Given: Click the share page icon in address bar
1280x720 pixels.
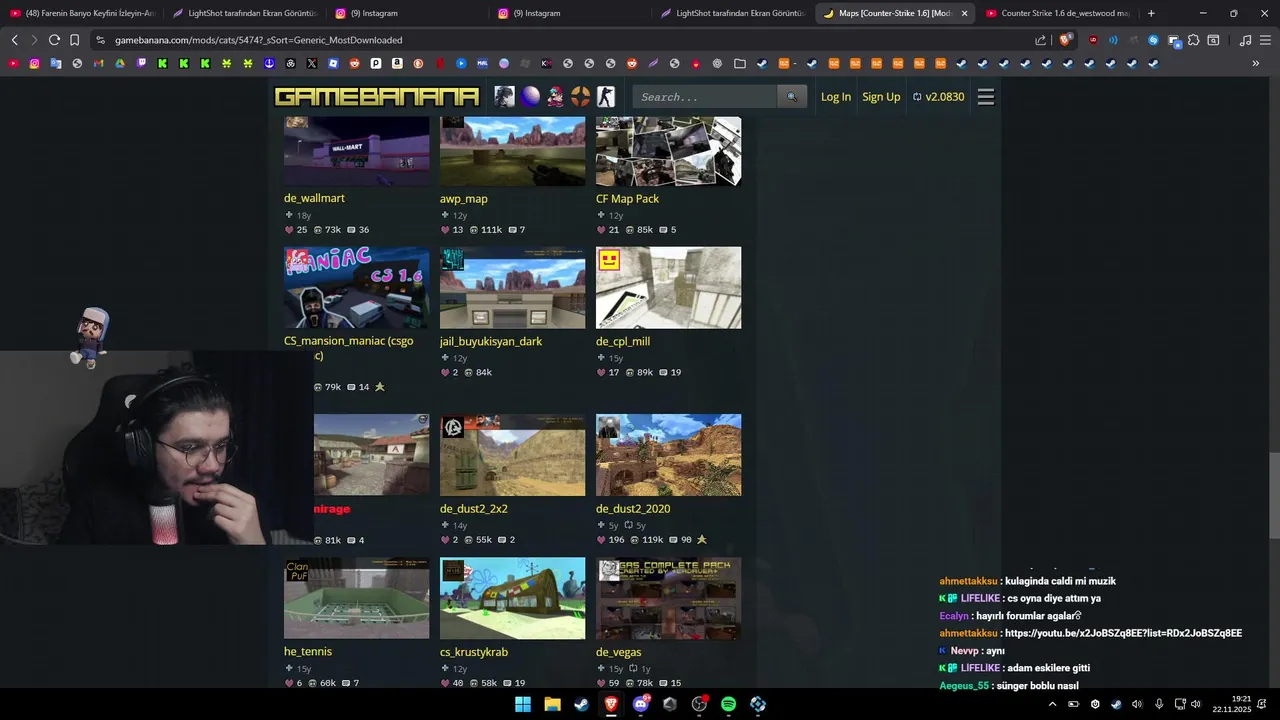Looking at the screenshot, I should [1040, 40].
